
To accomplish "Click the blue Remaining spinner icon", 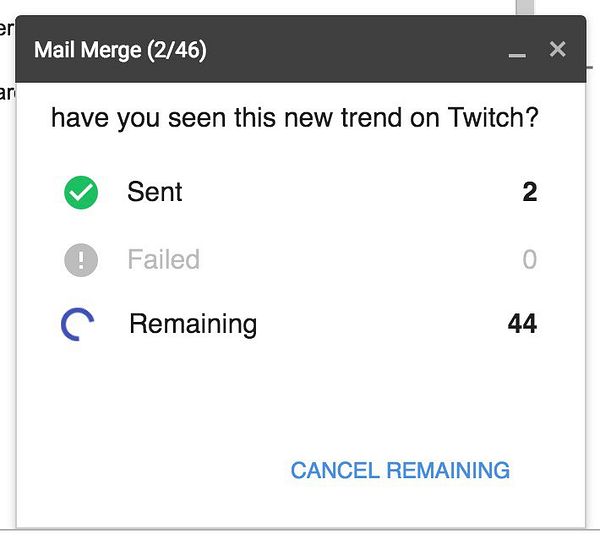I will [x=79, y=324].
